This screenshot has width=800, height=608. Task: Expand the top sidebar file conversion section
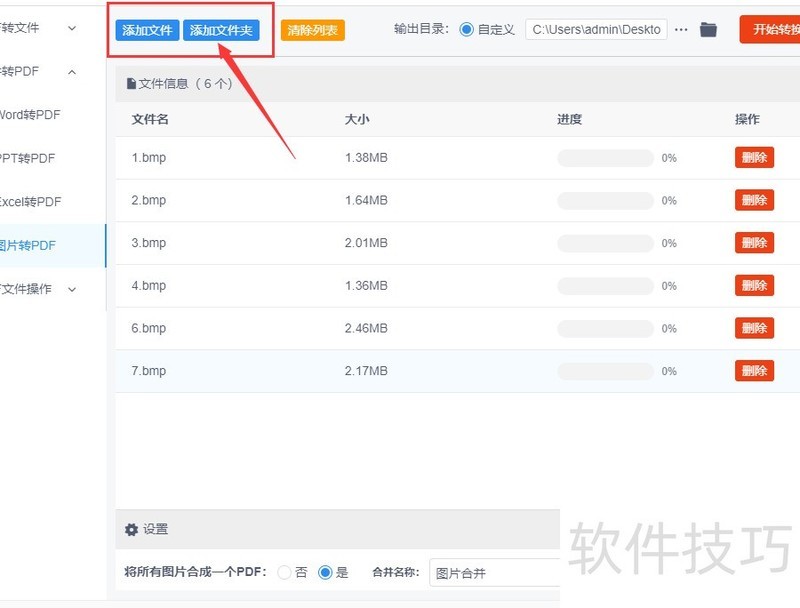point(72,28)
